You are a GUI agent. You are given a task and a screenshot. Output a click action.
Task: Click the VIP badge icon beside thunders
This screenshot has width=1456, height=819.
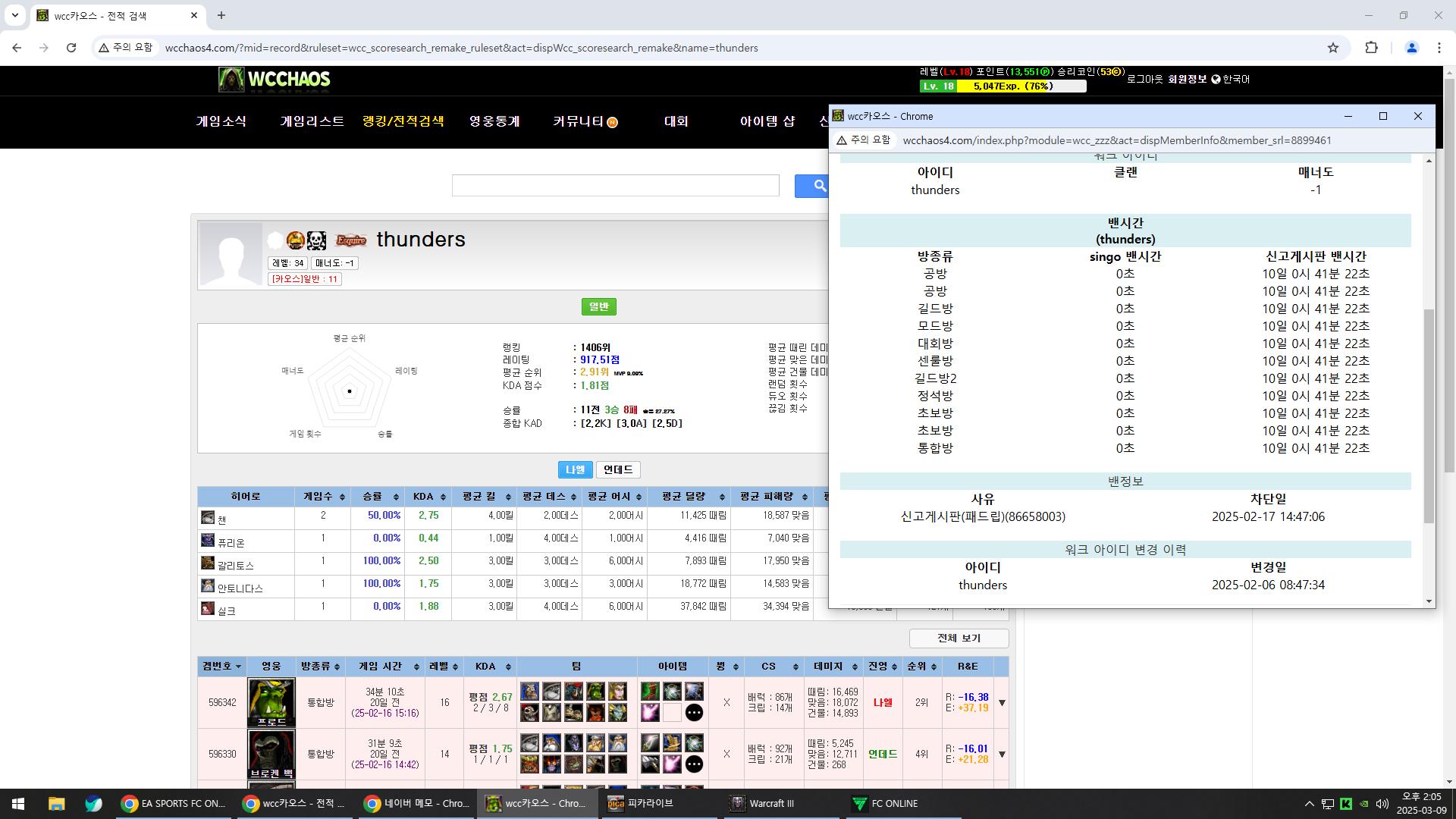pyautogui.click(x=296, y=240)
